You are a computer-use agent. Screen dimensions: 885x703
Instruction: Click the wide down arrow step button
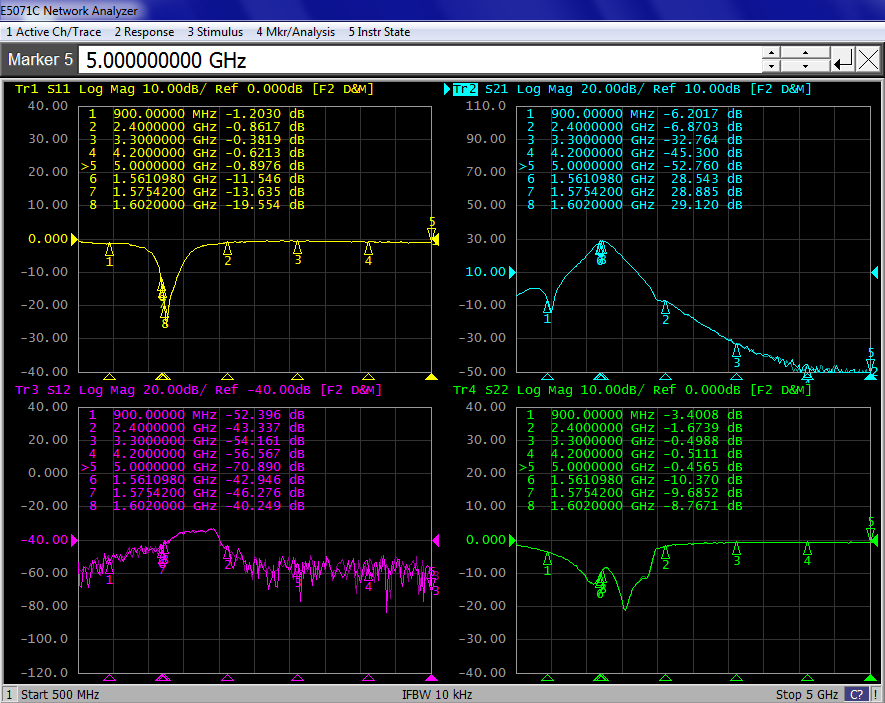point(804,67)
